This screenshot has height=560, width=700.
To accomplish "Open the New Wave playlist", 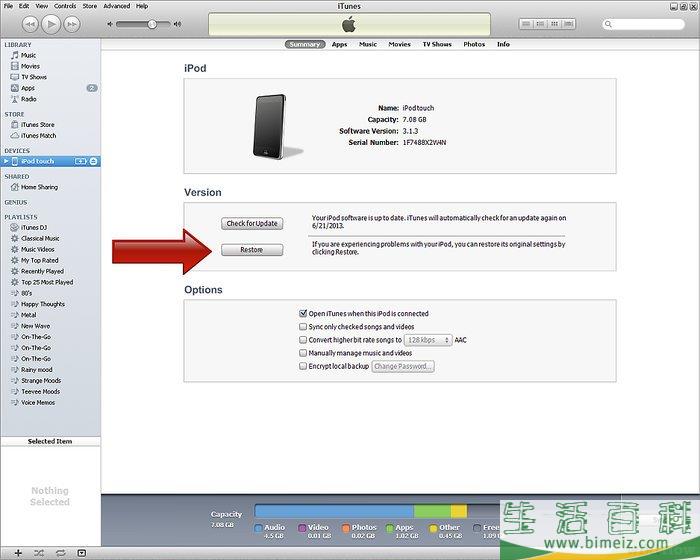I will point(35,326).
